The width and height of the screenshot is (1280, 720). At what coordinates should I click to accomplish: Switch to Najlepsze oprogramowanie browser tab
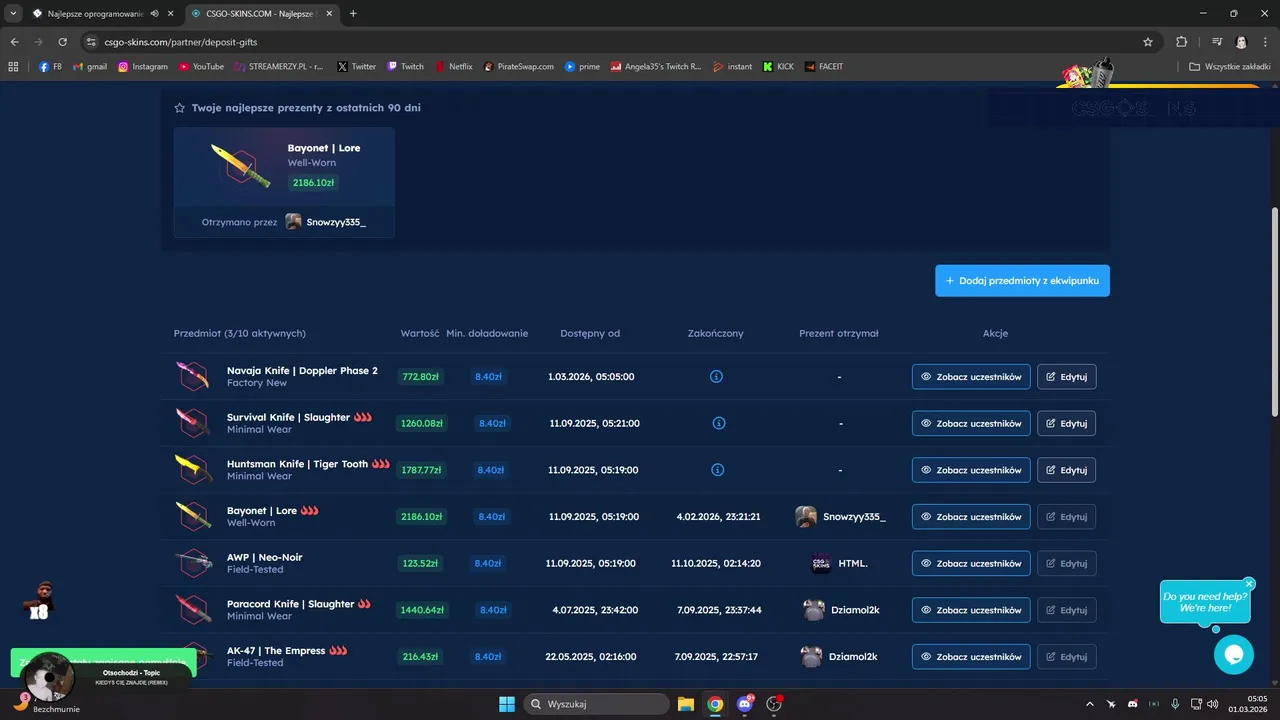[x=94, y=14]
